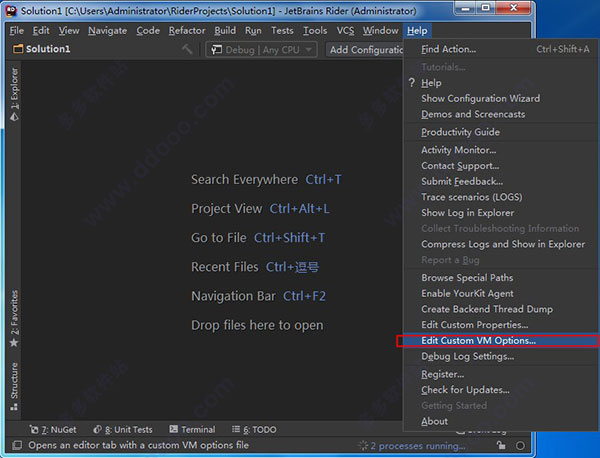
Task: Click the build hammer icon in toolbar
Action: tap(187, 49)
